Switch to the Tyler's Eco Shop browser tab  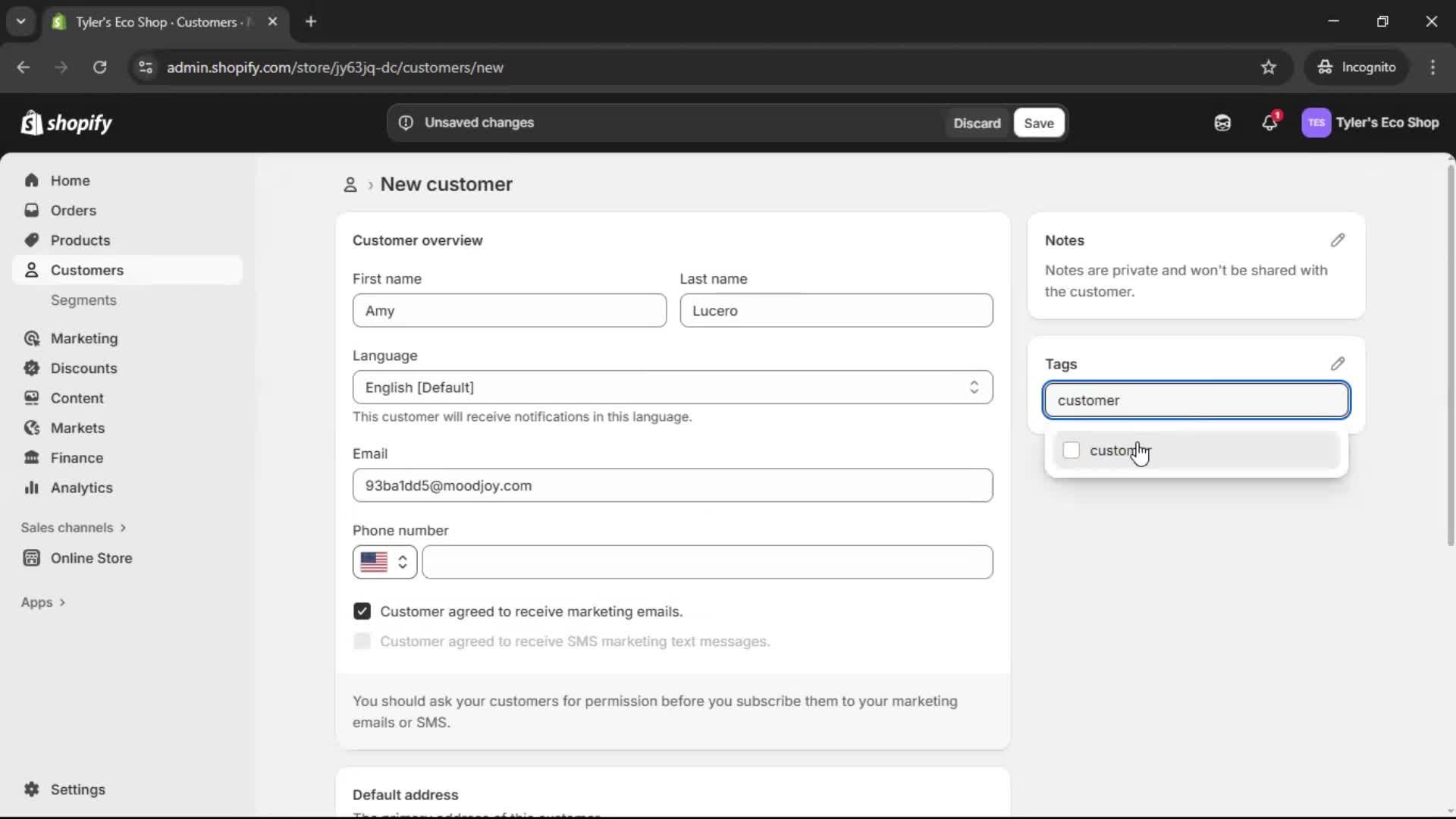click(x=152, y=22)
